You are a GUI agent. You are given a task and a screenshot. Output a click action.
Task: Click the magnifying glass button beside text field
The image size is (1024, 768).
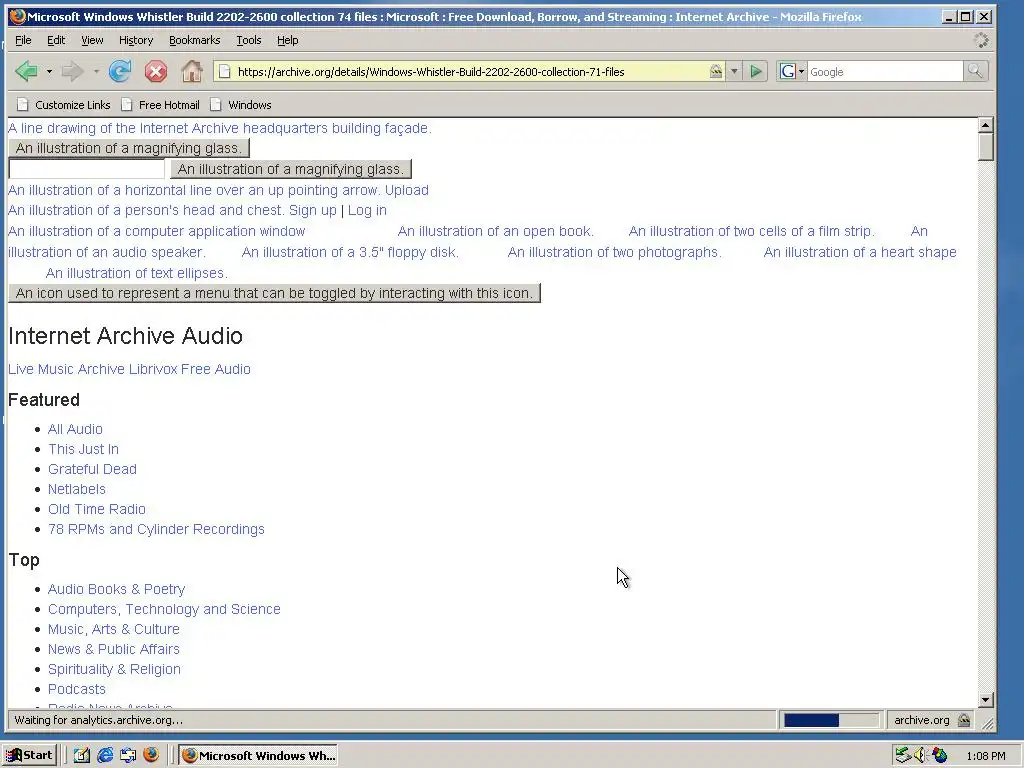tap(291, 169)
